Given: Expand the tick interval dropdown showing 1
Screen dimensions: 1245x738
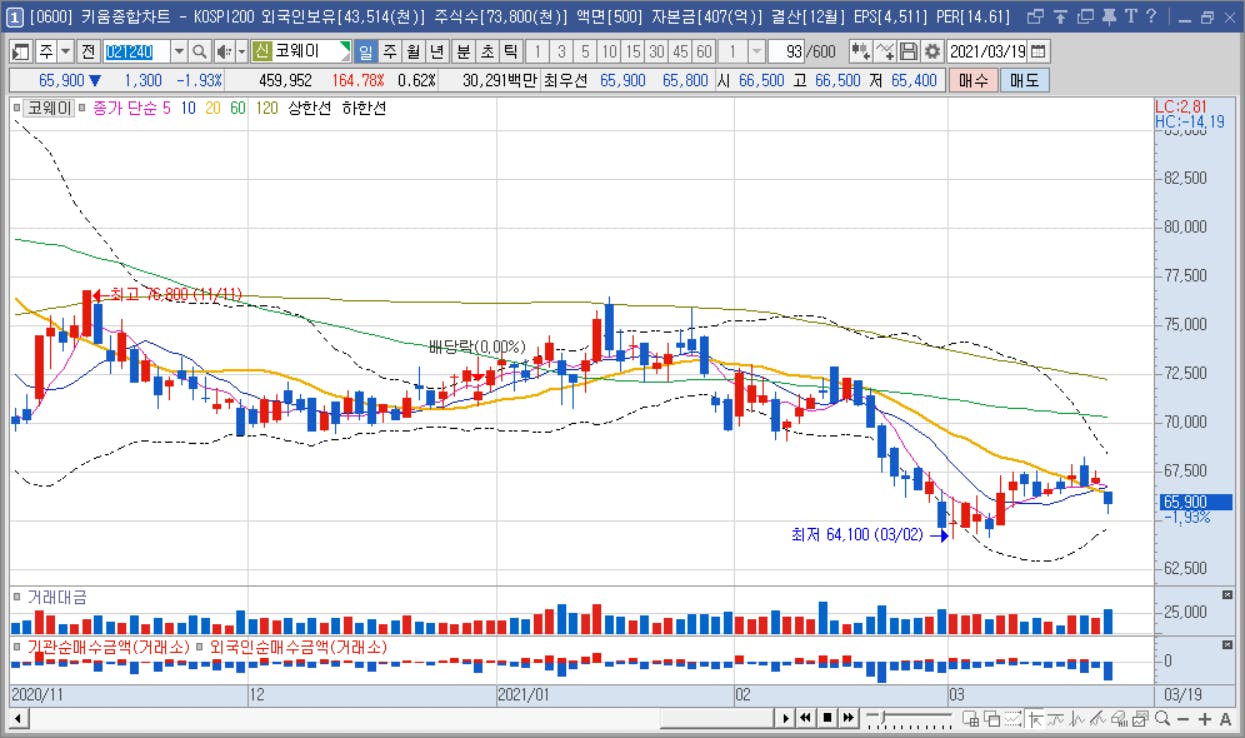Looking at the screenshot, I should tap(757, 51).
